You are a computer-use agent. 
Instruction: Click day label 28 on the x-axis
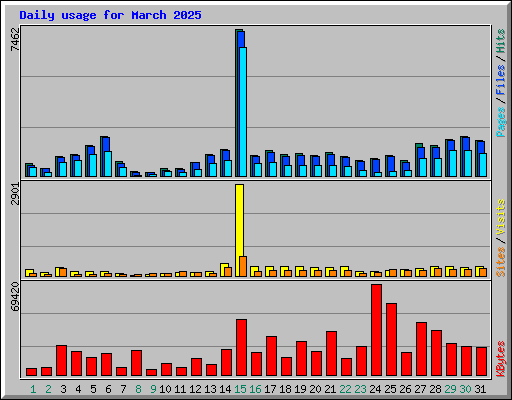(435, 389)
